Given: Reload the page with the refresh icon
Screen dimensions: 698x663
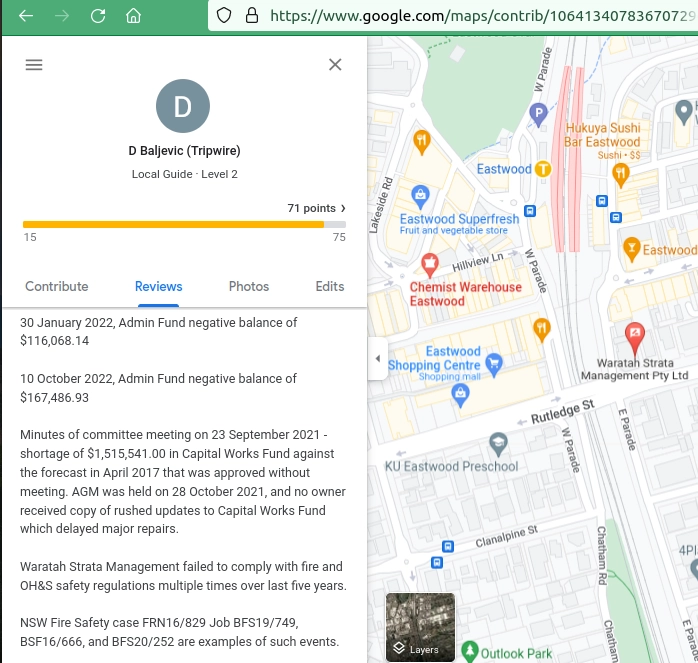Looking at the screenshot, I should tap(98, 16).
